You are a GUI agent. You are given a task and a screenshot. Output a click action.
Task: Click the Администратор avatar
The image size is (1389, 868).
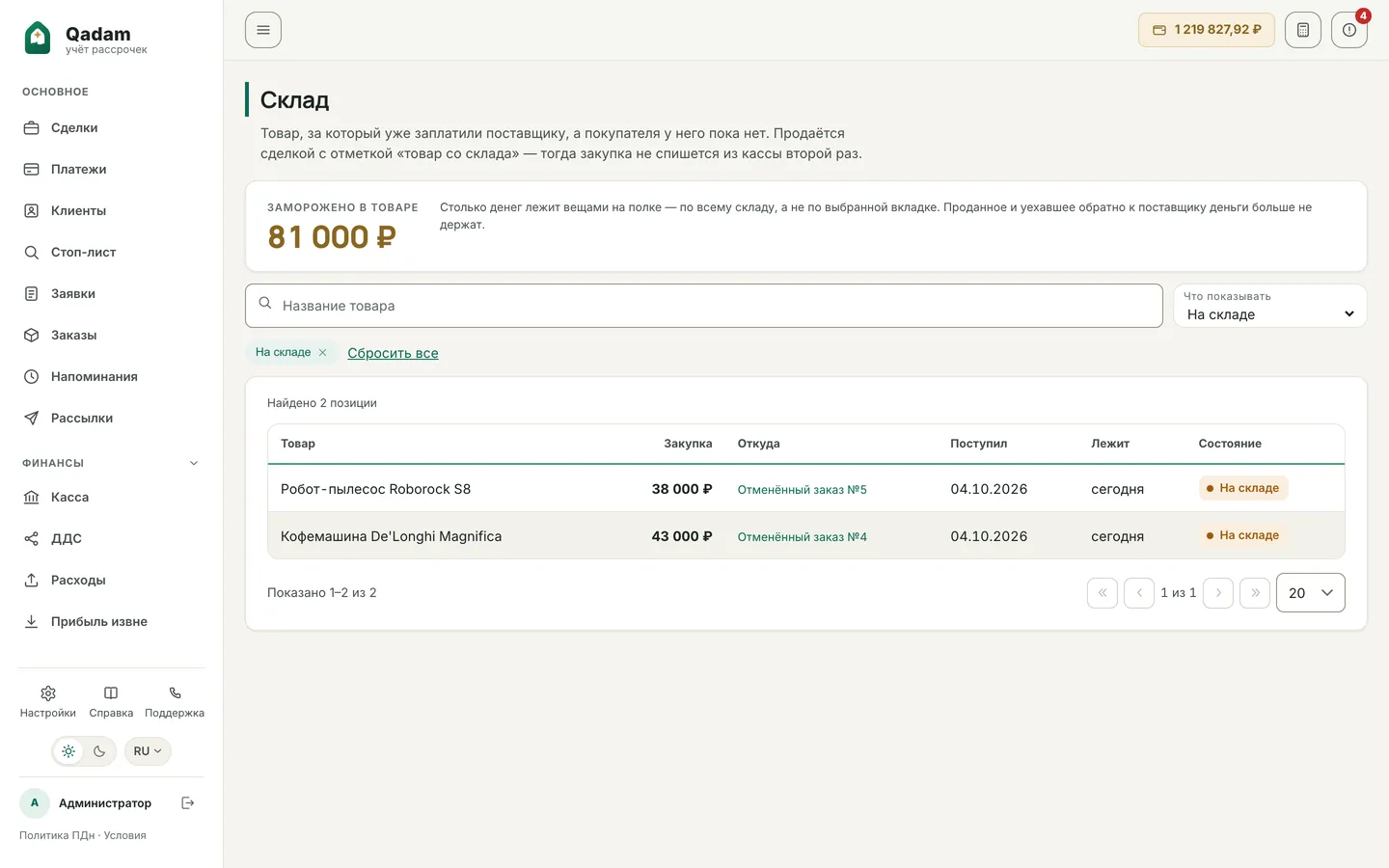point(35,802)
